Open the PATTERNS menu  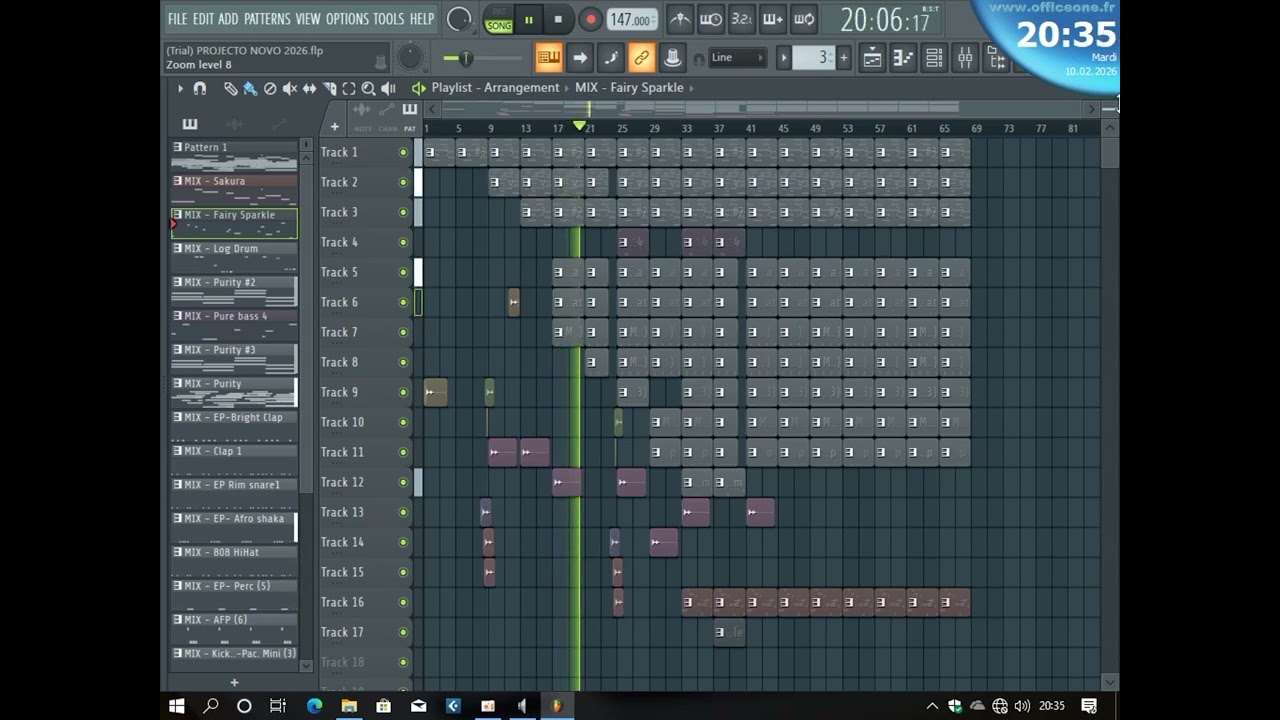click(x=267, y=19)
